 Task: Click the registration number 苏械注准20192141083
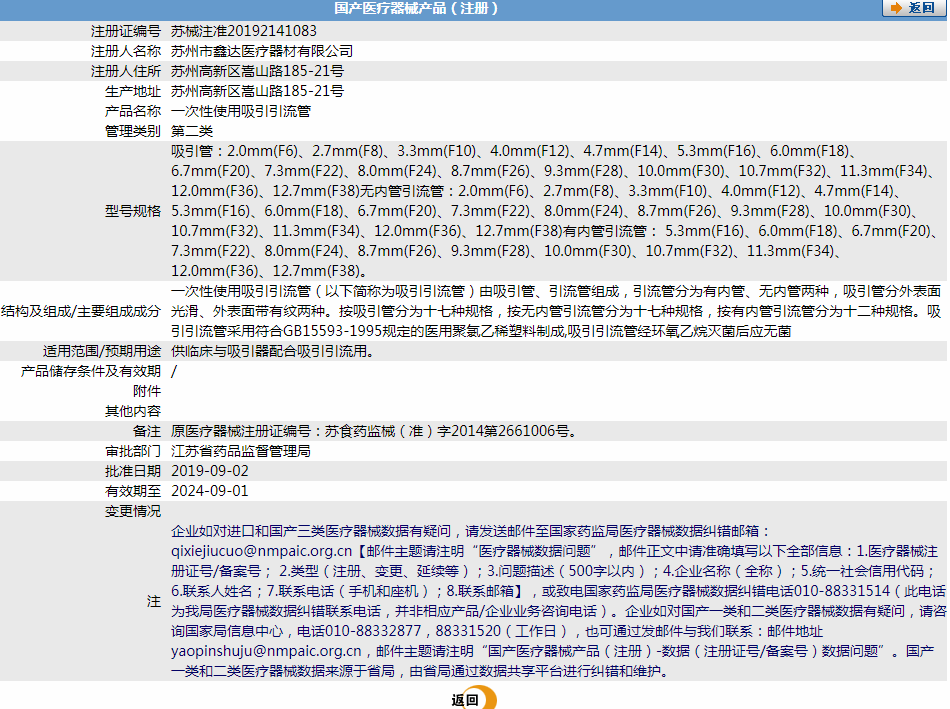(244, 31)
